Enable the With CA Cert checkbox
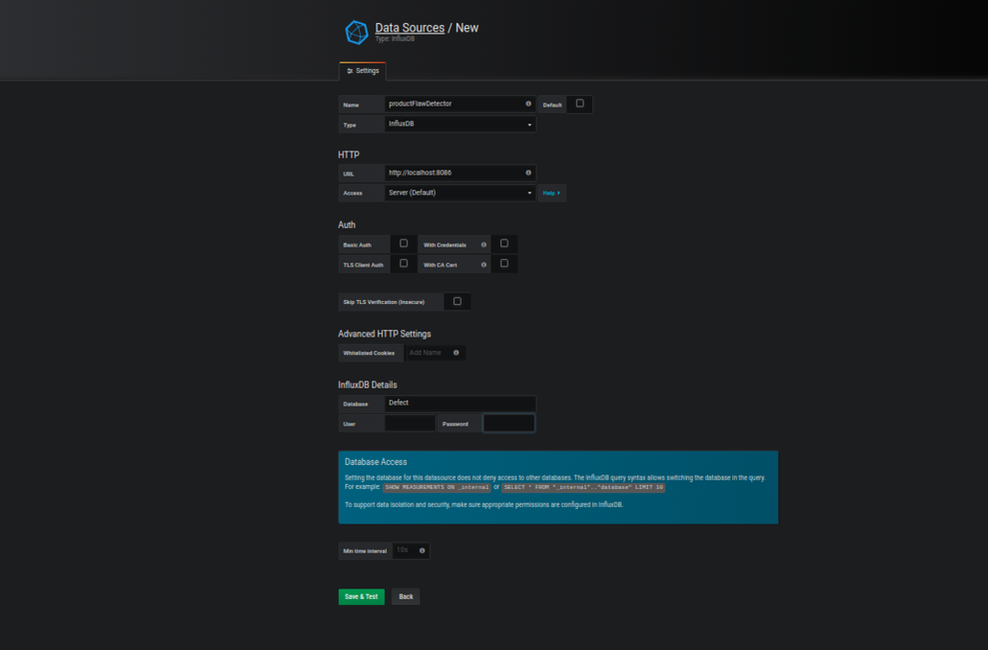988x650 pixels. 504,263
